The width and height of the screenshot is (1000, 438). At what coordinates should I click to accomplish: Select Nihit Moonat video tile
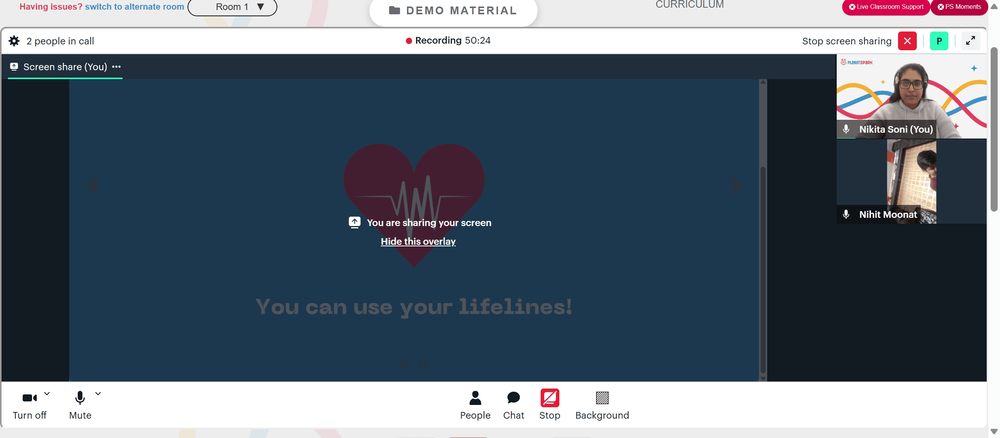(x=911, y=182)
